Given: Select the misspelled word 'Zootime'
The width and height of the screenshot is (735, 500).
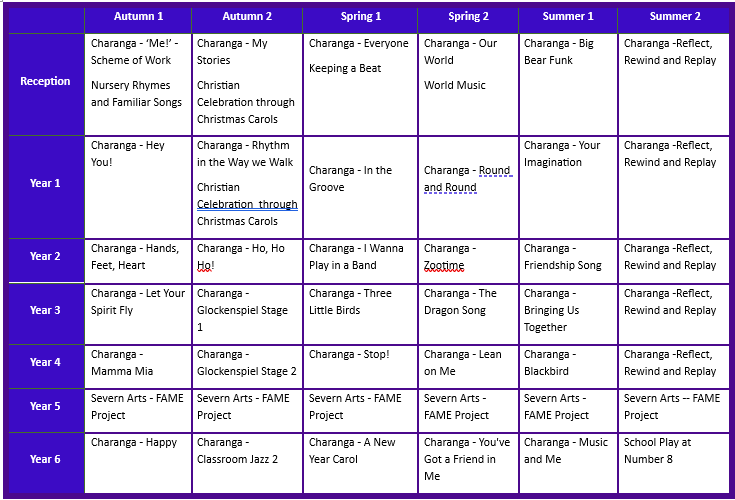Looking at the screenshot, I should [x=444, y=266].
